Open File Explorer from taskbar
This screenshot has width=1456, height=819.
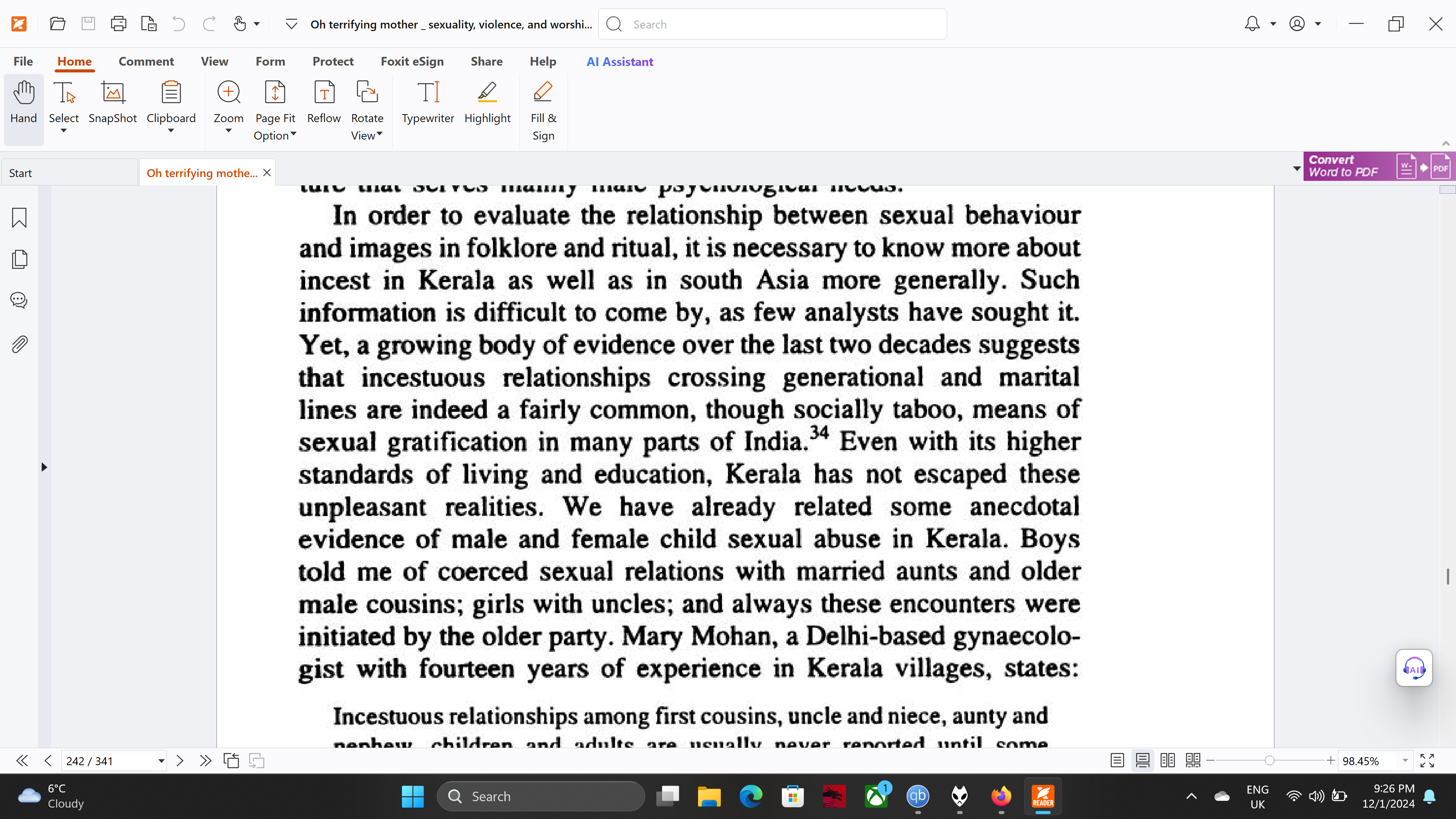(709, 796)
